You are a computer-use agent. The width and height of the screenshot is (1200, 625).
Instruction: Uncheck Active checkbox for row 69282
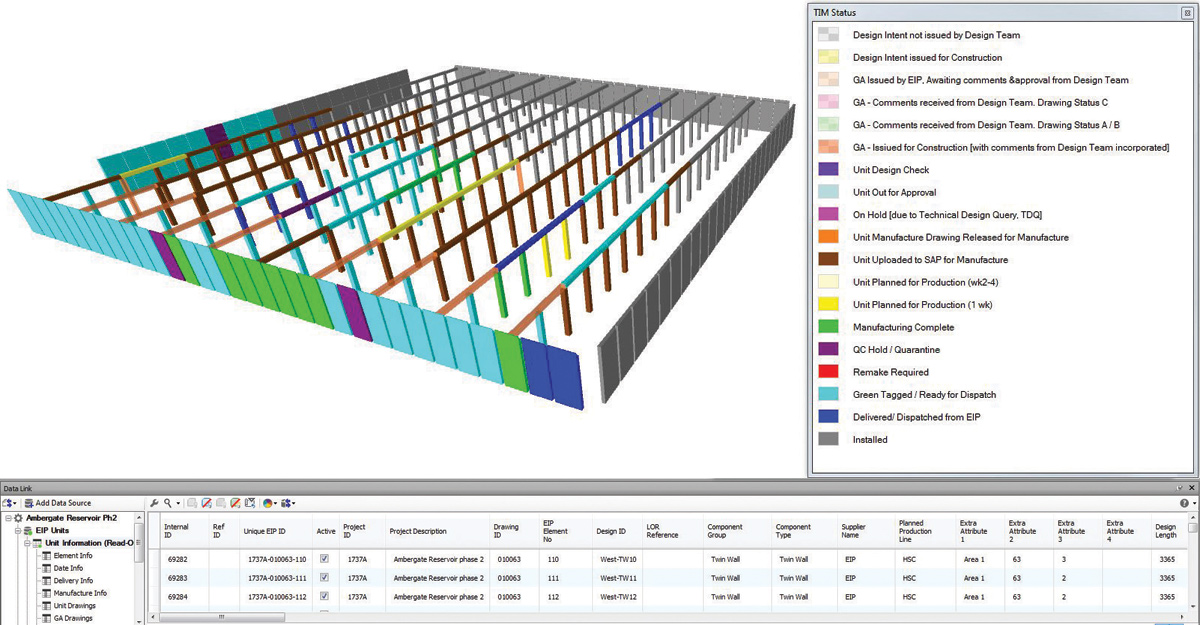(323, 560)
